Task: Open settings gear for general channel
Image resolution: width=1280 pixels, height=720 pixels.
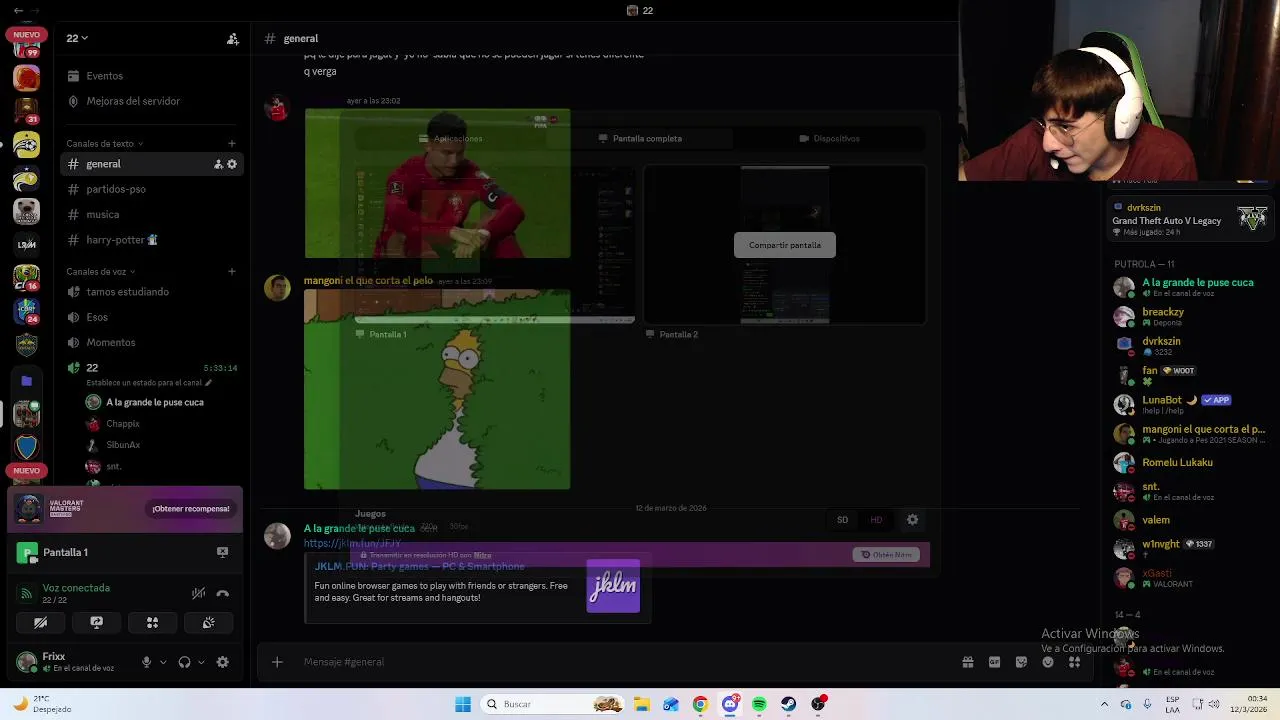Action: 232,164
